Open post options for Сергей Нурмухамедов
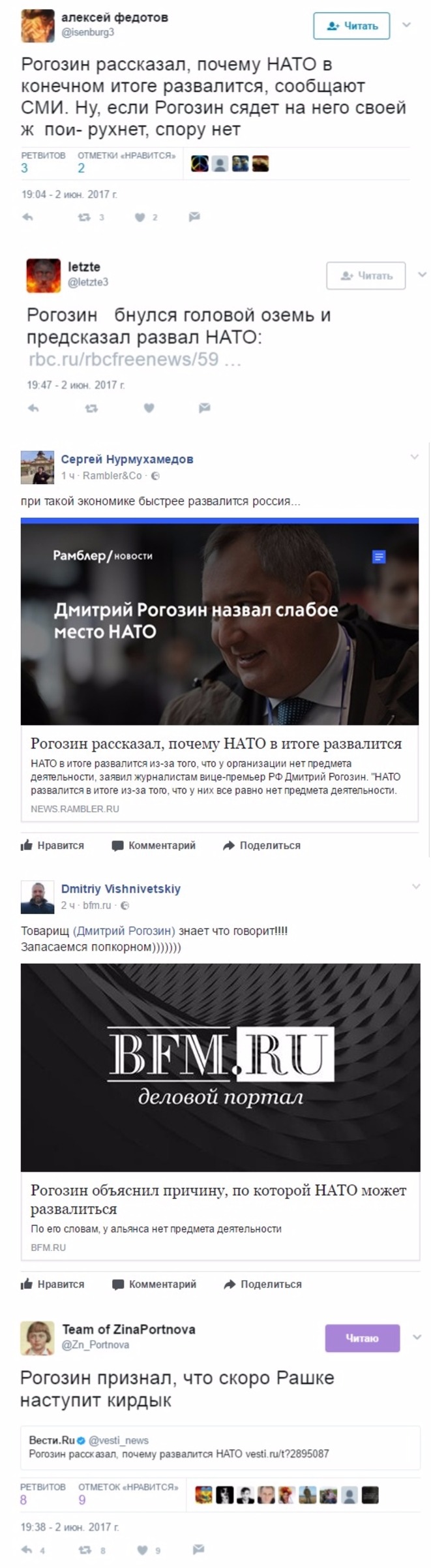 pos(415,457)
